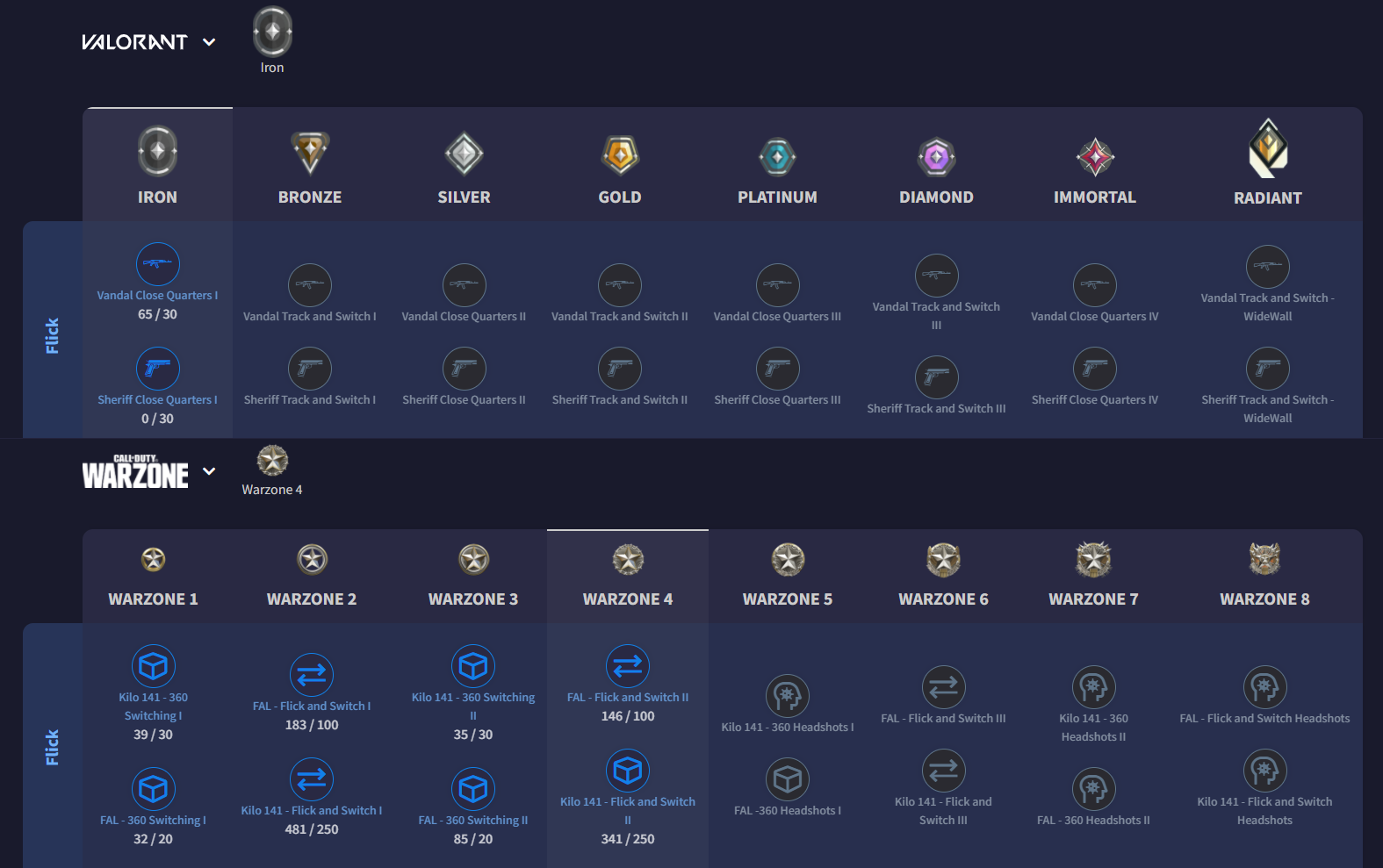Click the FAL - Flick and Switch I arrows icon
1383x868 pixels.
(x=312, y=675)
